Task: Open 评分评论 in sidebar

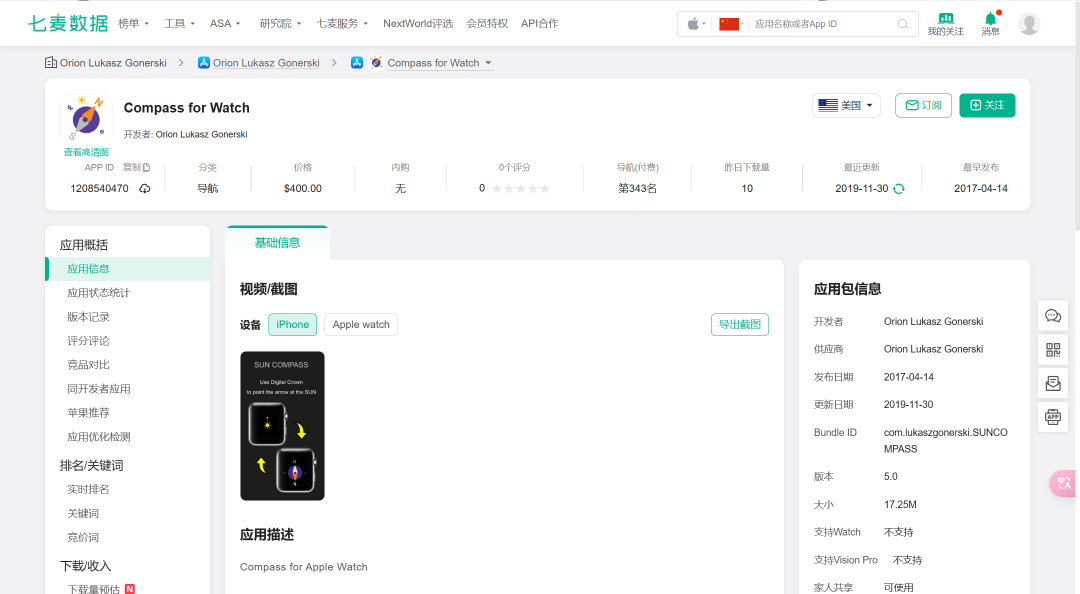Action: (x=88, y=341)
